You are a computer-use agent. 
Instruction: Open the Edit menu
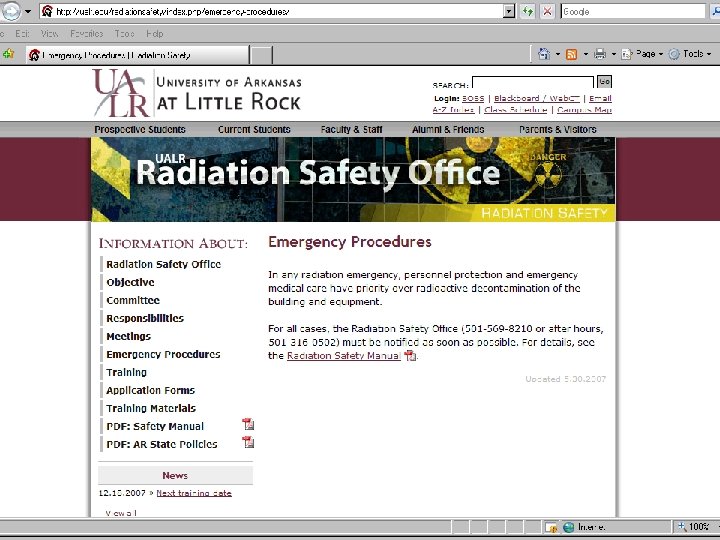pyautogui.click(x=22, y=34)
